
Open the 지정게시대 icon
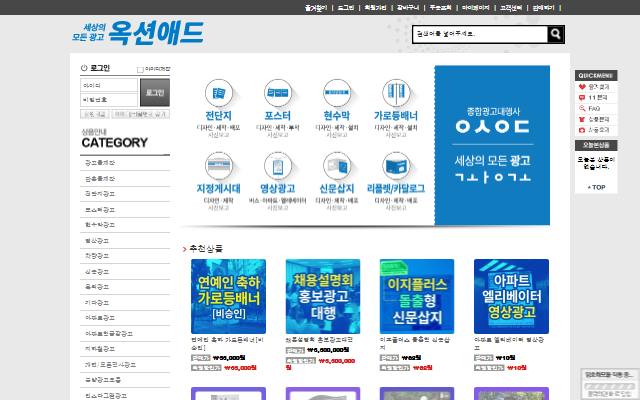pyautogui.click(x=219, y=166)
